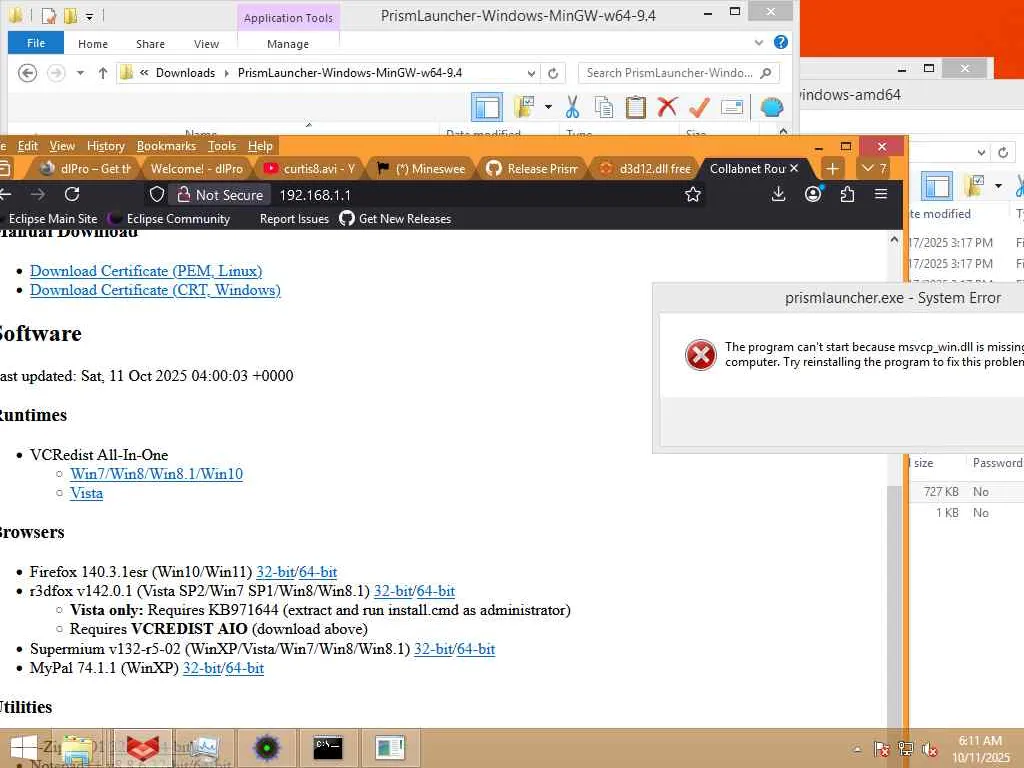Click Download Certificate (CRT, Windows) link
The height and width of the screenshot is (768, 1024).
[x=155, y=290]
